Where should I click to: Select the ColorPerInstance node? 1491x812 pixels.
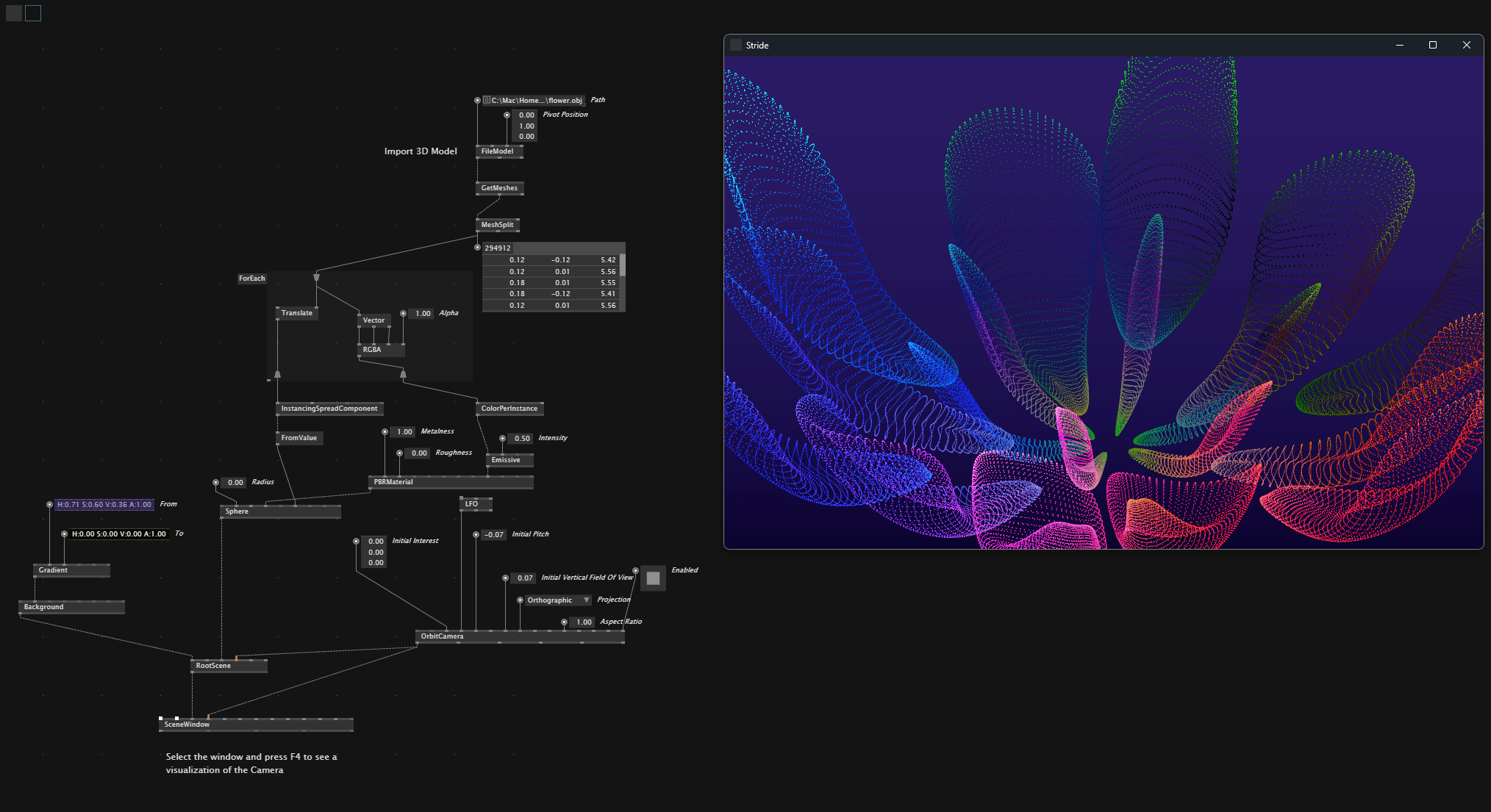click(509, 409)
